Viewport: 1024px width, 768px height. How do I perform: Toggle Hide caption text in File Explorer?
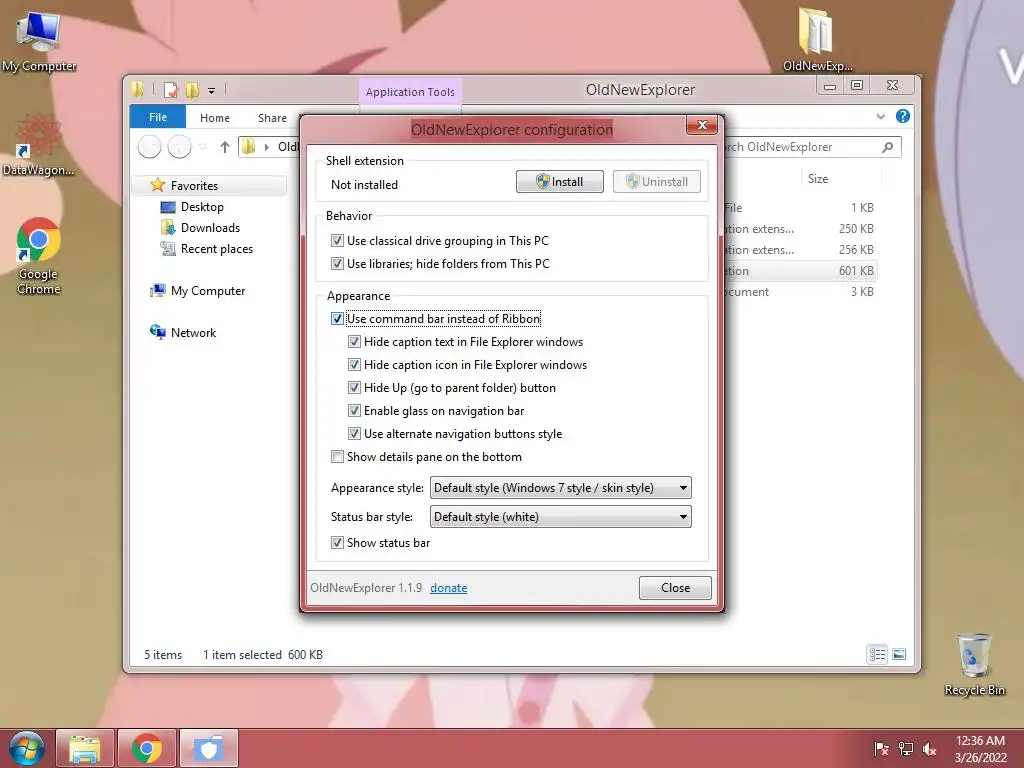(354, 342)
